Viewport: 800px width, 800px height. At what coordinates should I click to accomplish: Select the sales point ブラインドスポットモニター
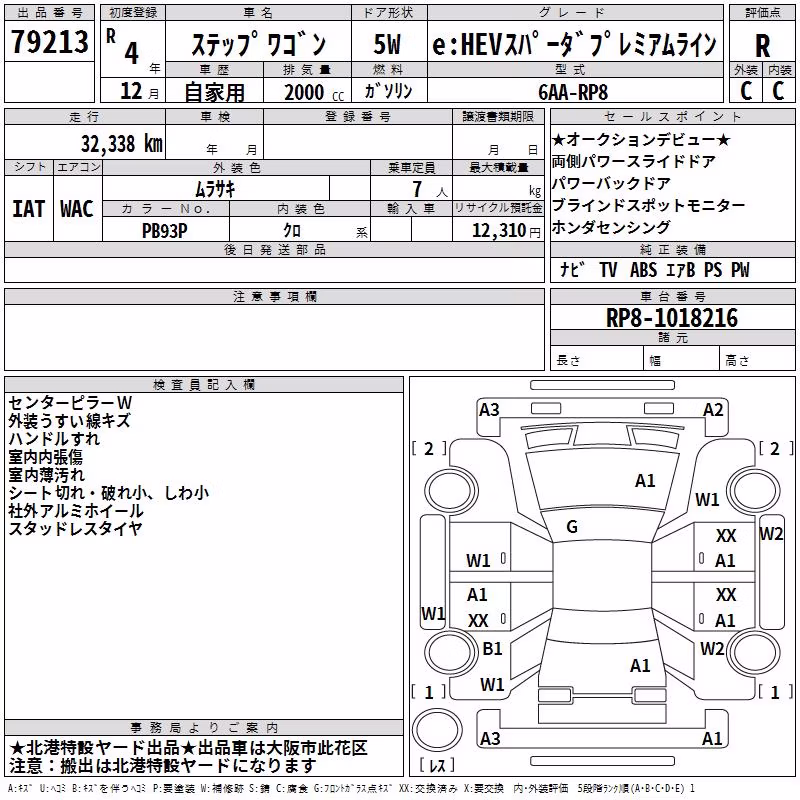(648, 205)
